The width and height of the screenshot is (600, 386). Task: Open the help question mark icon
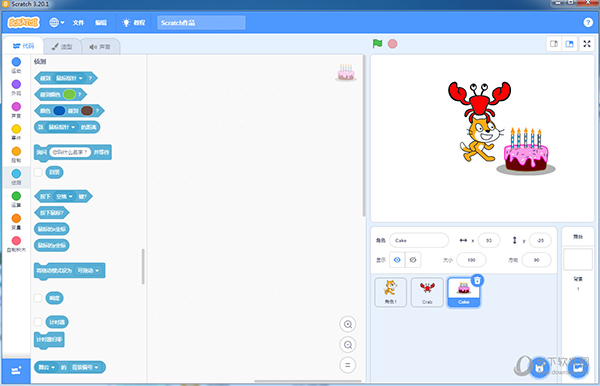588,23
